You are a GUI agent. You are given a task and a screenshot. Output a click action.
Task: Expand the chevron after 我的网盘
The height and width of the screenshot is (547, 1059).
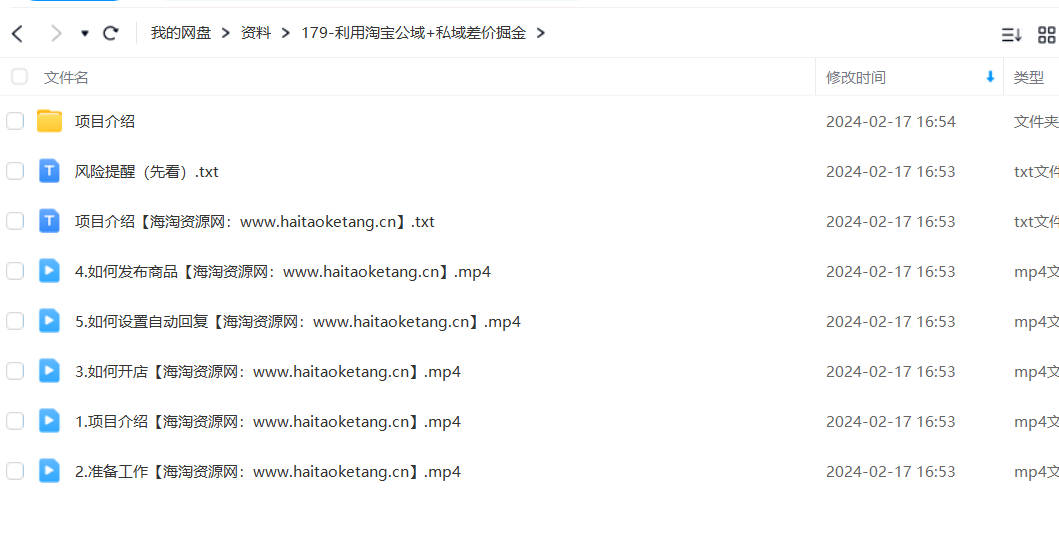tap(226, 33)
